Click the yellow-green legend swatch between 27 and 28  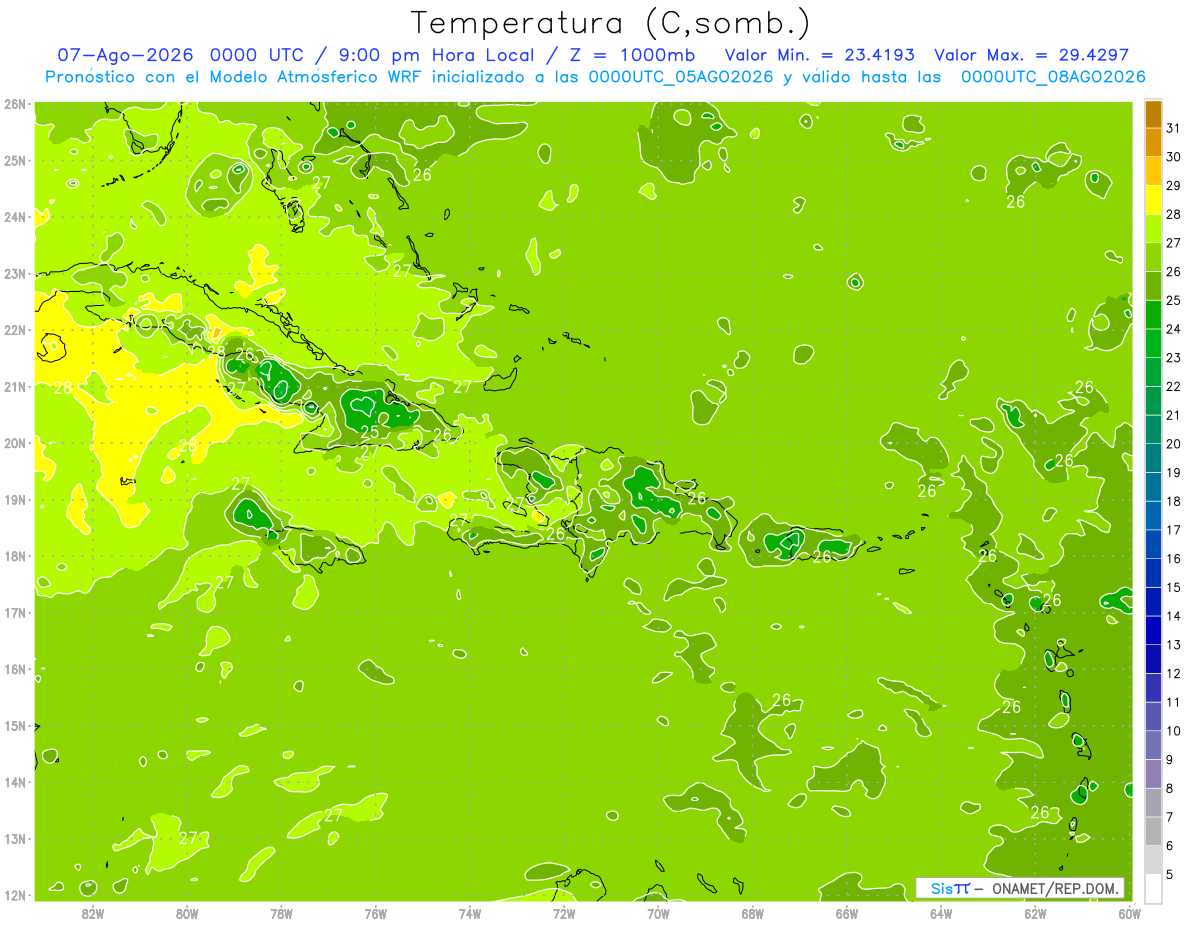coord(1153,228)
